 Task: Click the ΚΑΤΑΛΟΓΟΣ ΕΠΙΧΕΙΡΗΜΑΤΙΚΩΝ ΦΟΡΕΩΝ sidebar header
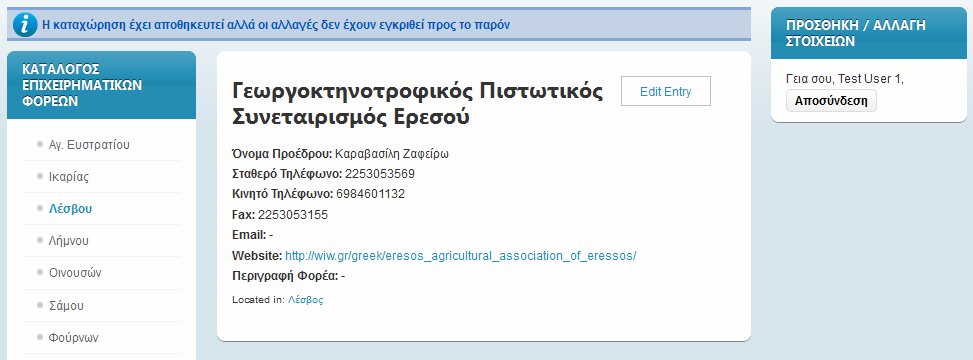coord(101,85)
